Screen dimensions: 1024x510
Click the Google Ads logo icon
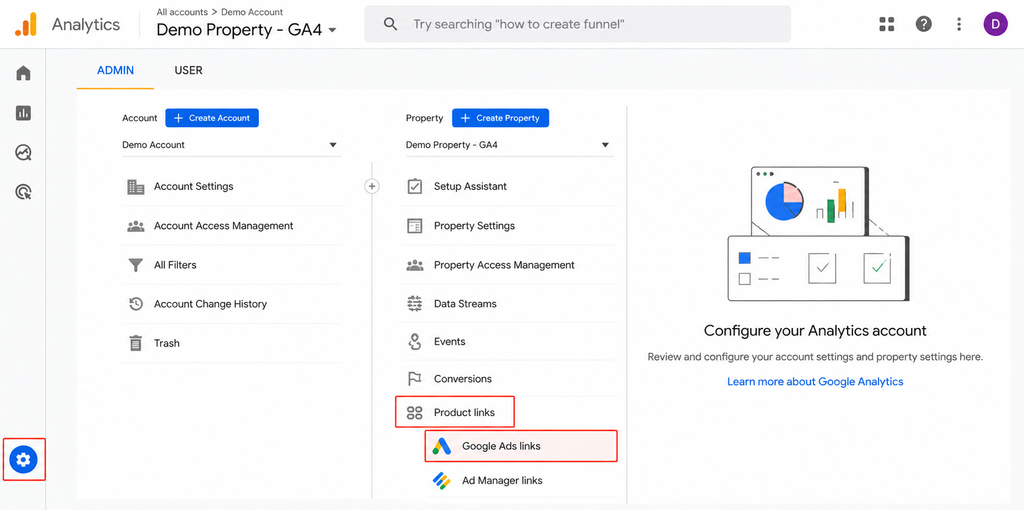coord(442,446)
